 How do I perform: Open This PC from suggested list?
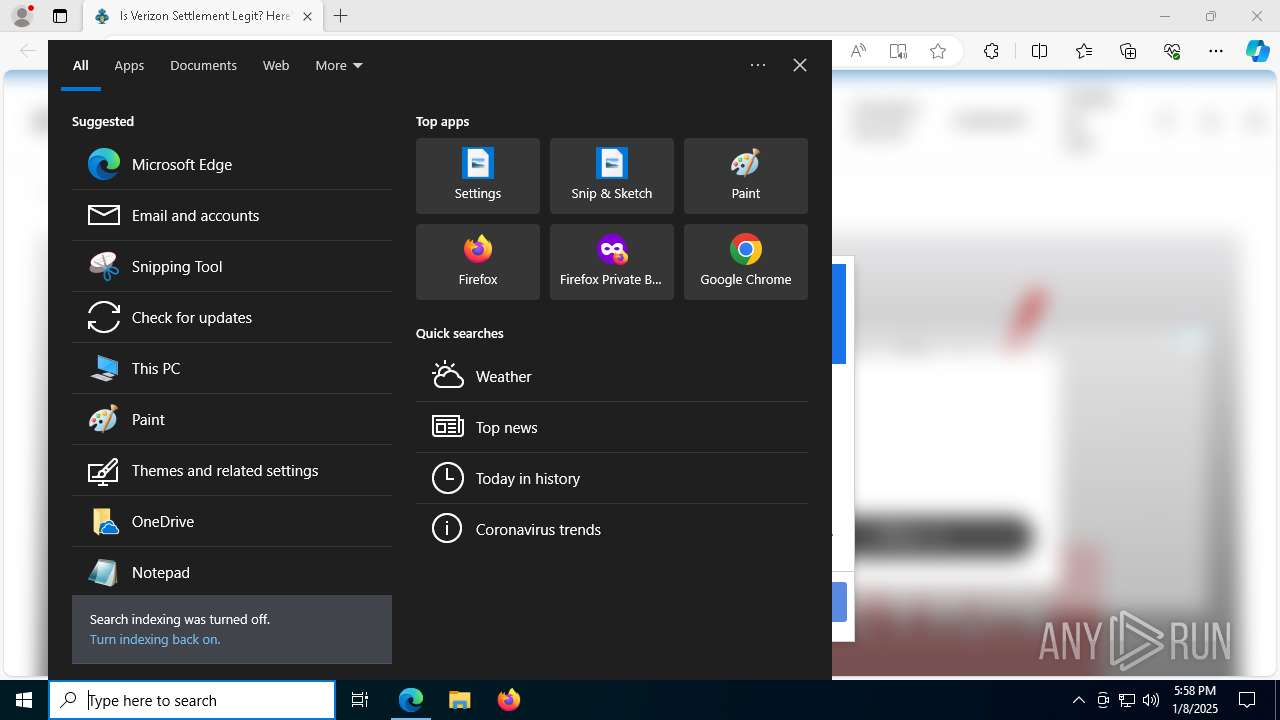[232, 368]
